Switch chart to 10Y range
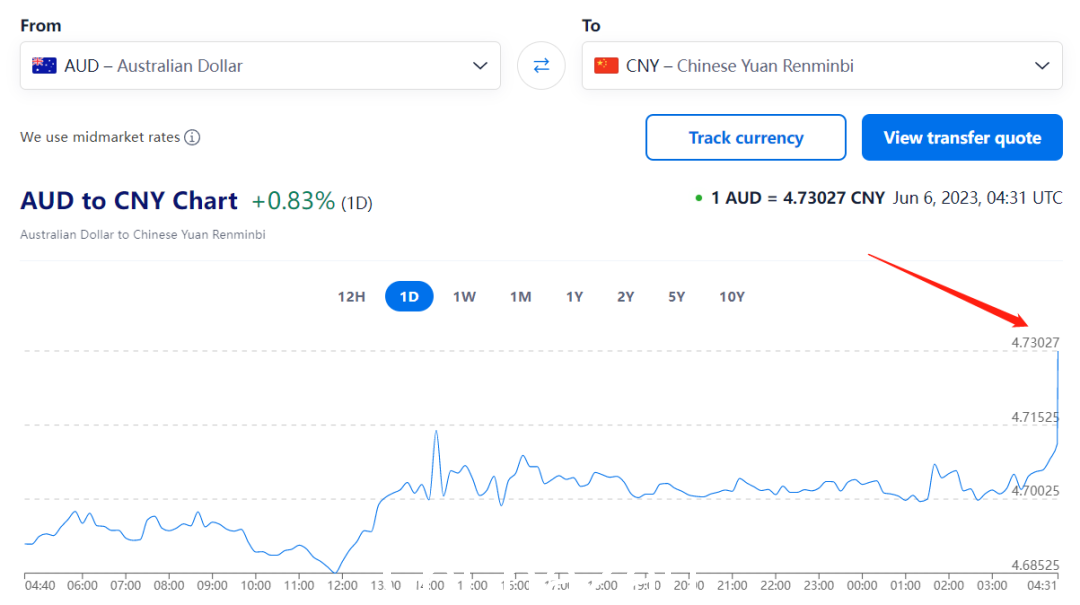 pyautogui.click(x=732, y=297)
